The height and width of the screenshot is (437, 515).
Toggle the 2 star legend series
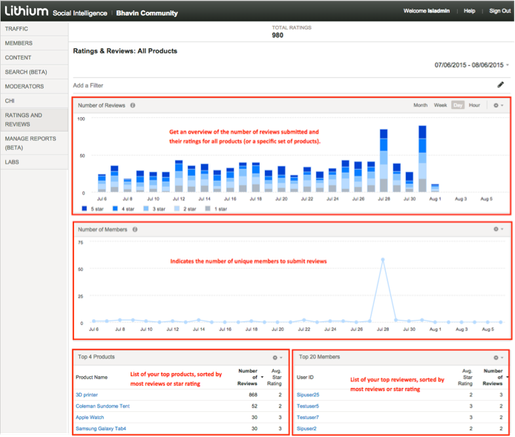click(185, 209)
